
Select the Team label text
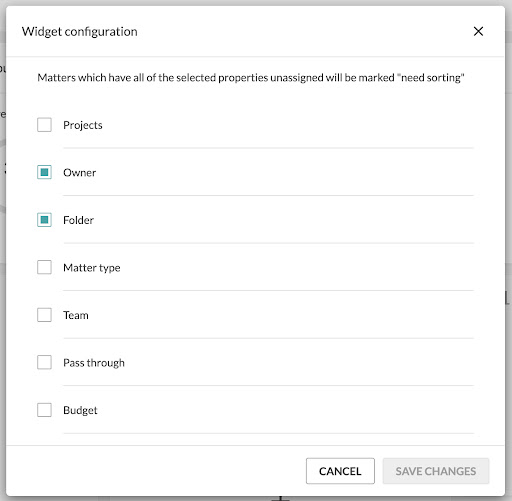point(76,315)
